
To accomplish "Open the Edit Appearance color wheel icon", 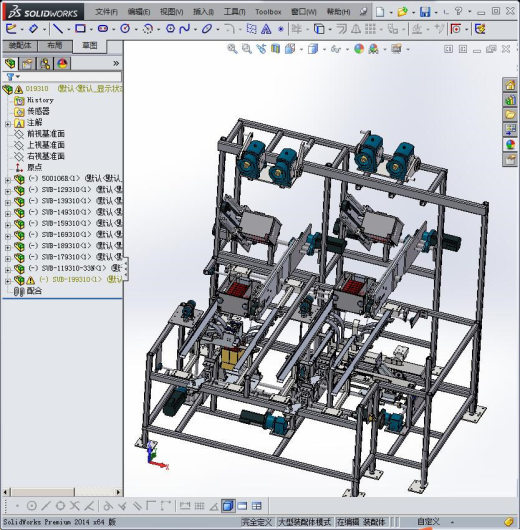I will (x=359, y=49).
